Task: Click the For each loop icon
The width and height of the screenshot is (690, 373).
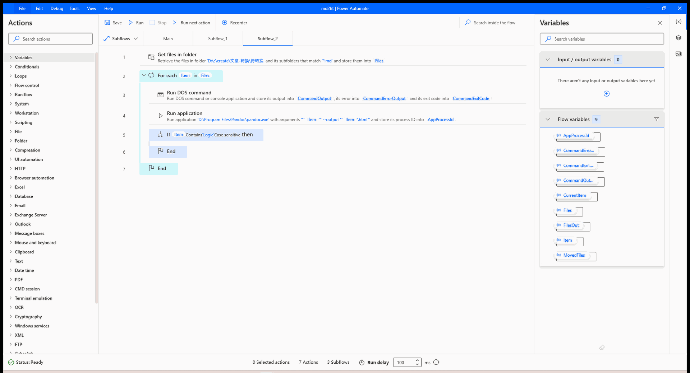Action: coord(151,76)
